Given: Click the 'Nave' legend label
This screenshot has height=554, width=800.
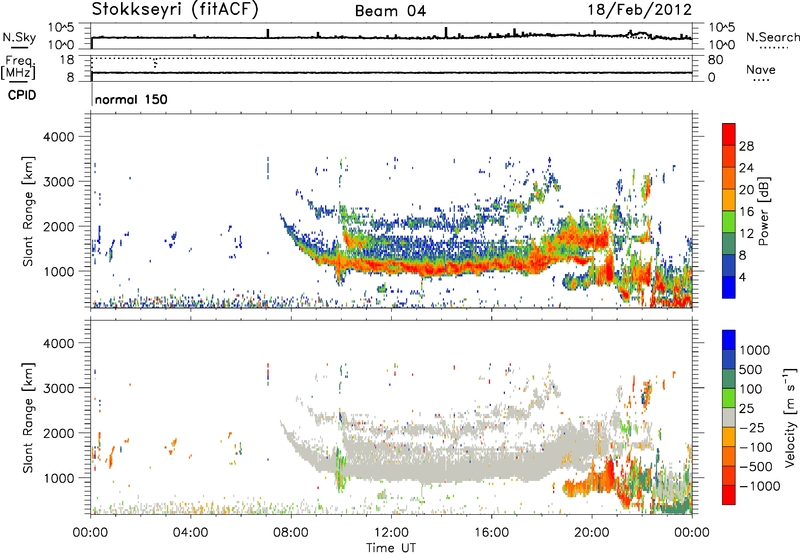Looking at the screenshot, I should [x=761, y=70].
